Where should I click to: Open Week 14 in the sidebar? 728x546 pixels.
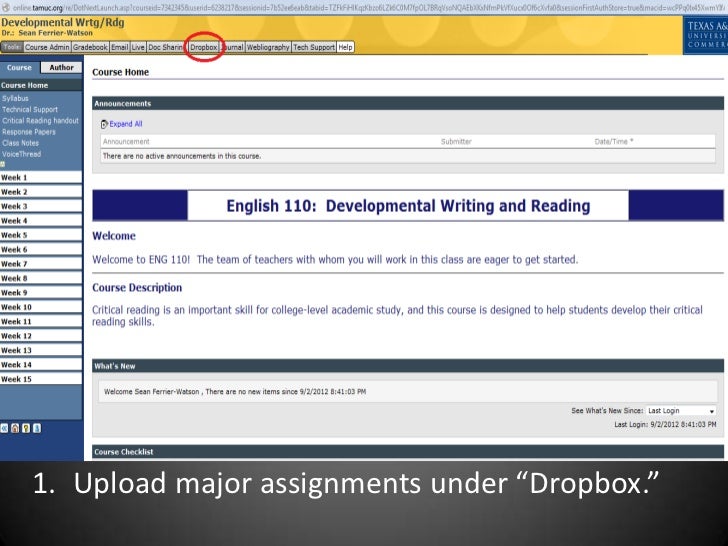coord(41,364)
